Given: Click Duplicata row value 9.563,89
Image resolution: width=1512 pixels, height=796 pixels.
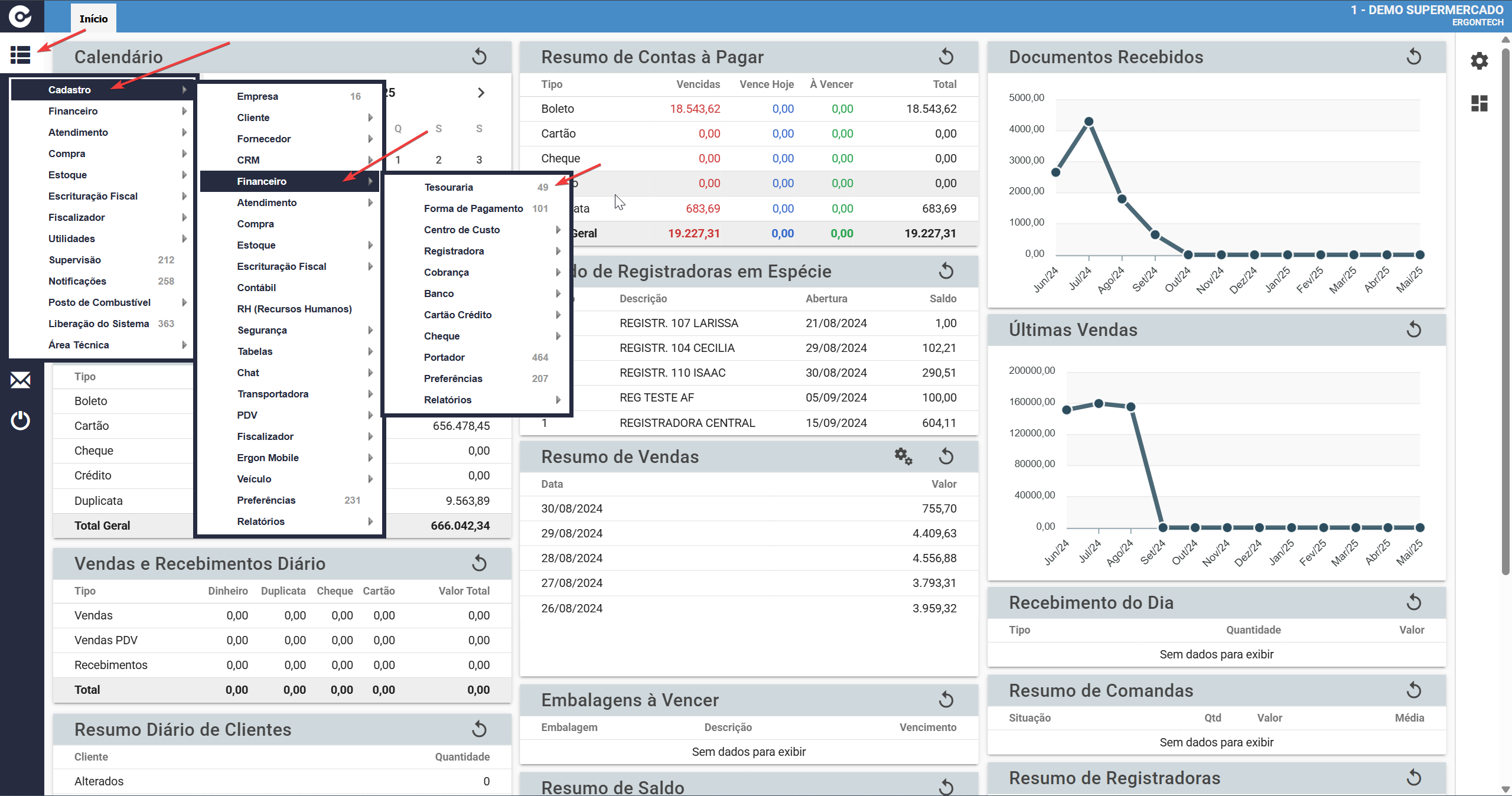Looking at the screenshot, I should (x=468, y=501).
